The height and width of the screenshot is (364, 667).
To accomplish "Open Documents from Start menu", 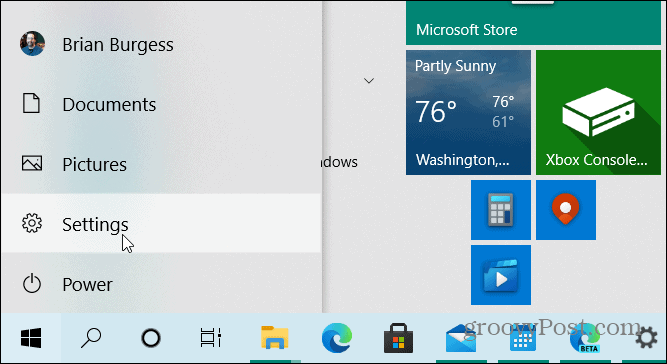I will click(x=161, y=104).
